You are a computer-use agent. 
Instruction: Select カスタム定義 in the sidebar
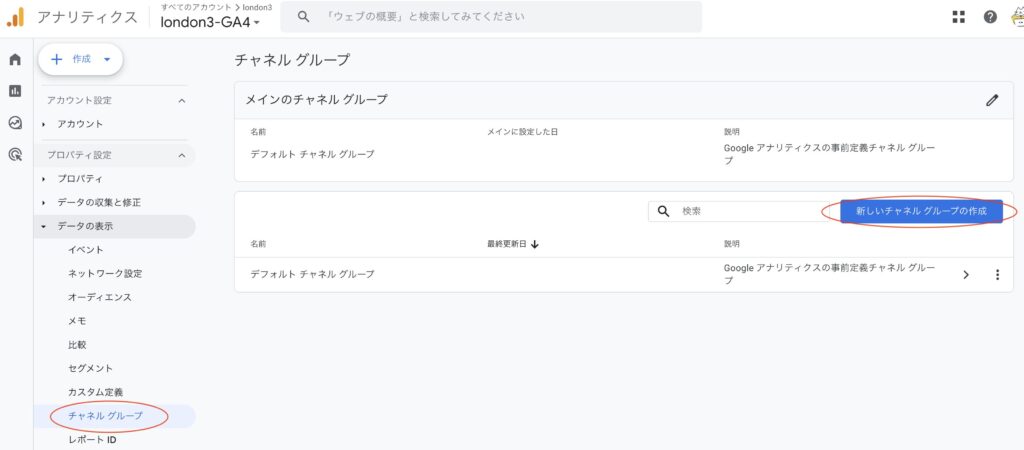point(95,392)
